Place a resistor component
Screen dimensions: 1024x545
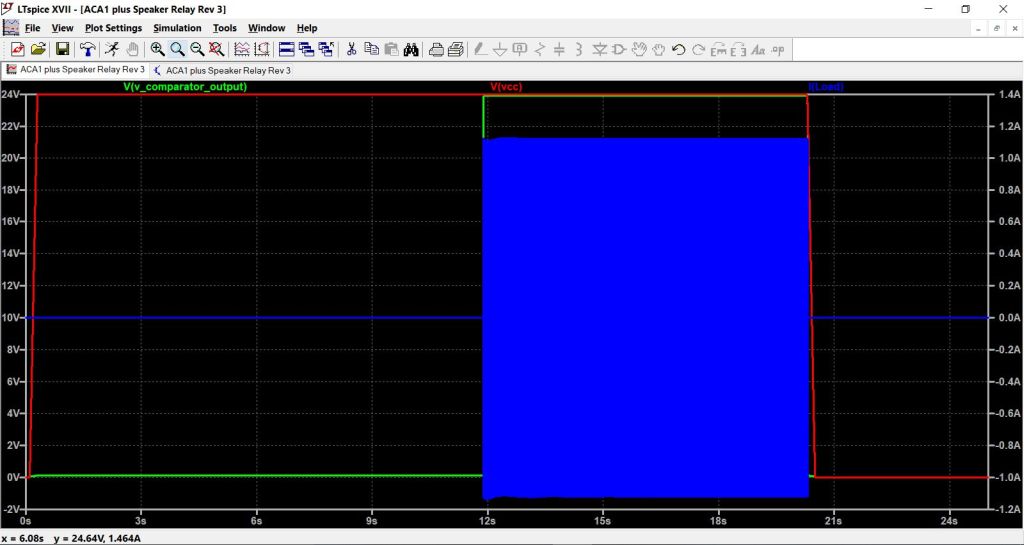click(539, 50)
